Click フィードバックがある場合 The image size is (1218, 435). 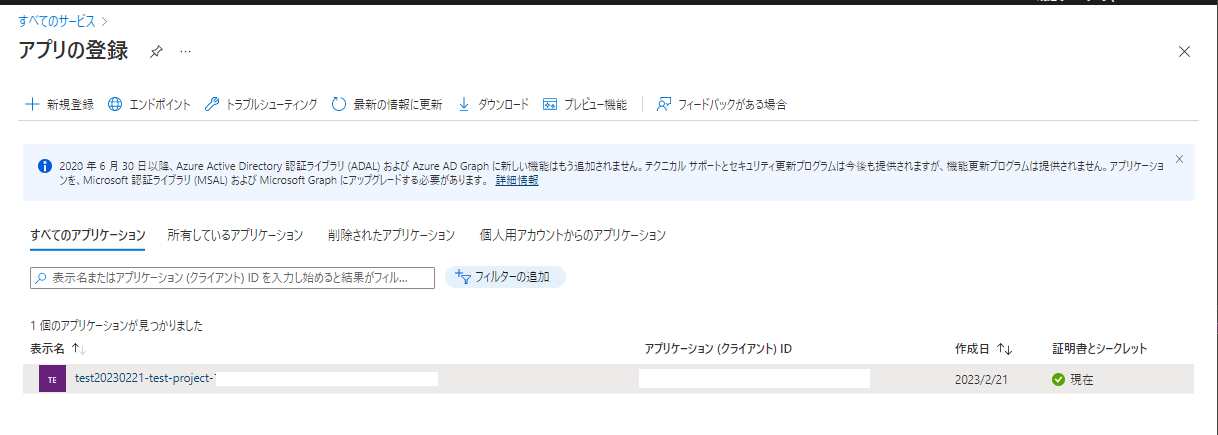pyautogui.click(x=721, y=104)
